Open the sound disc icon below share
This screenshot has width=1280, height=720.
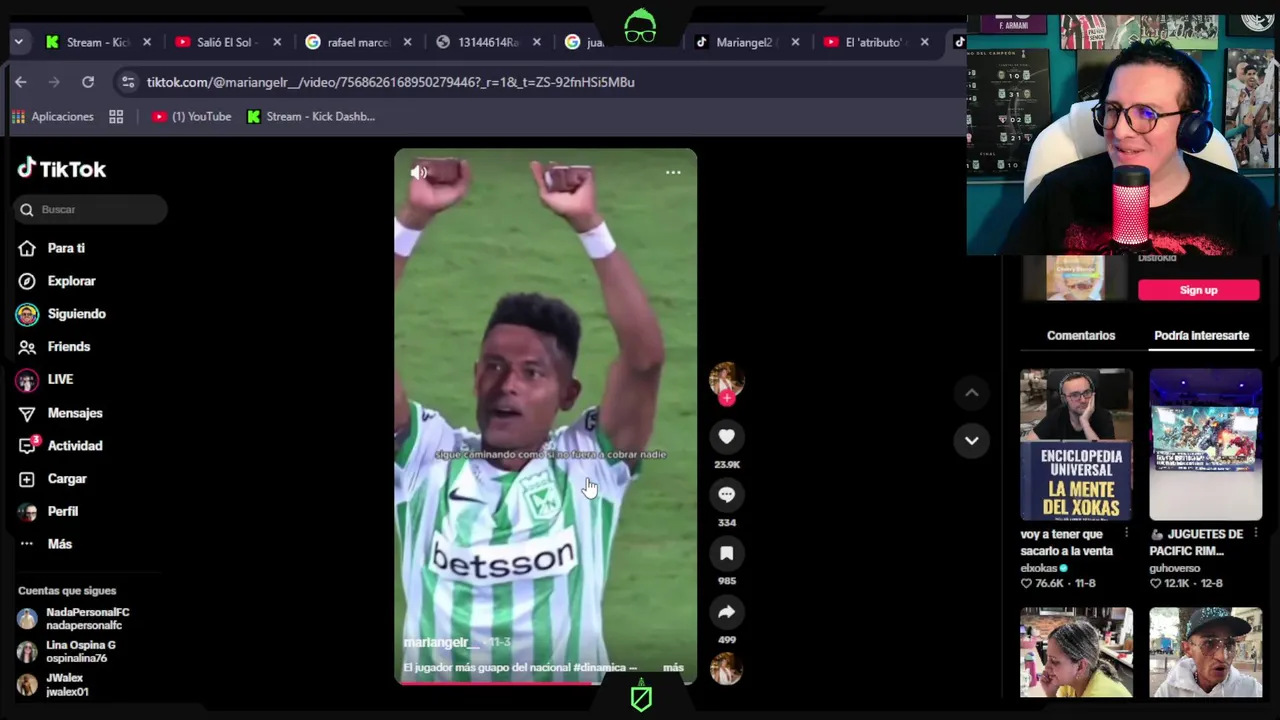pyautogui.click(x=727, y=669)
